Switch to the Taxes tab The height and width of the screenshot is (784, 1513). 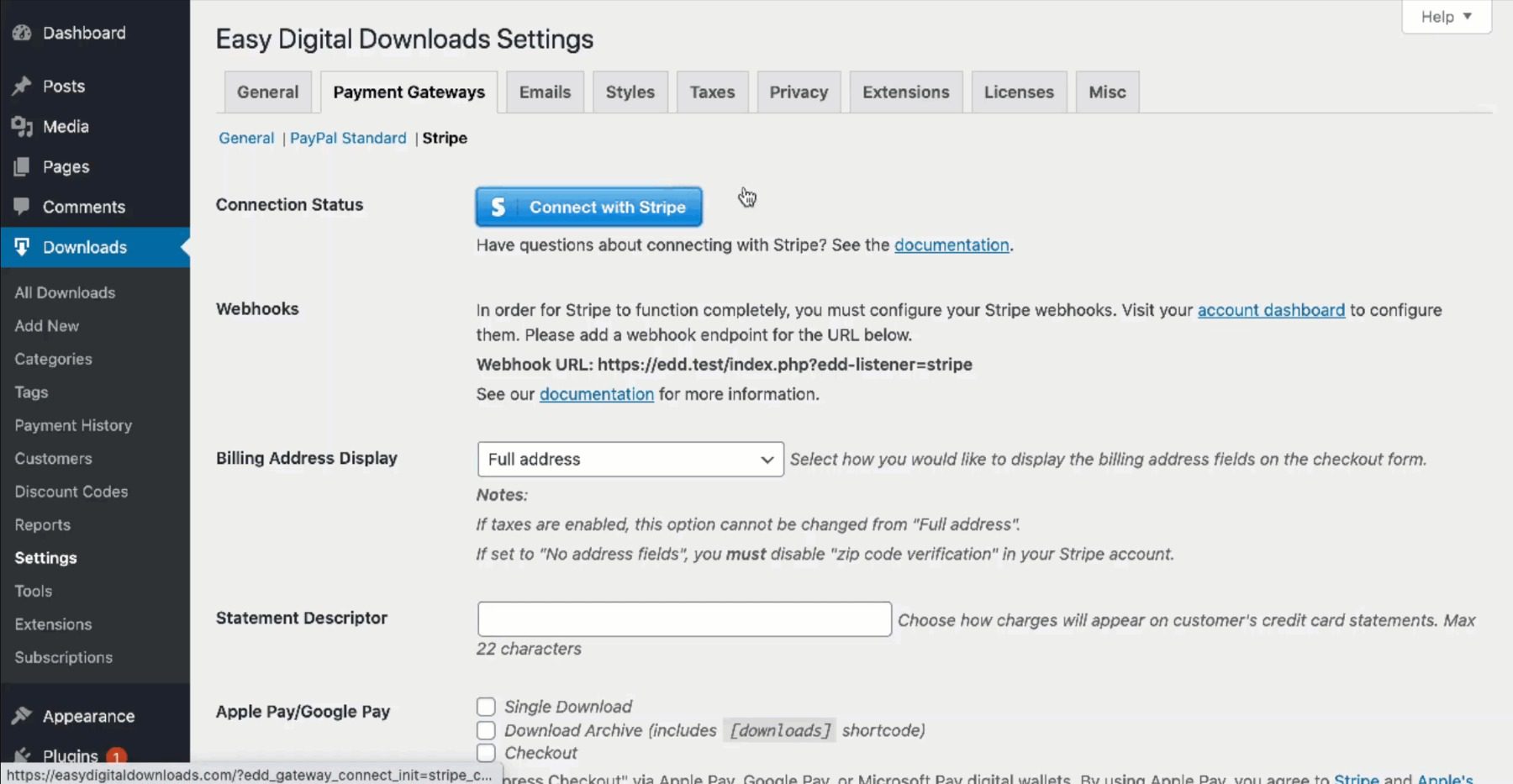point(712,92)
